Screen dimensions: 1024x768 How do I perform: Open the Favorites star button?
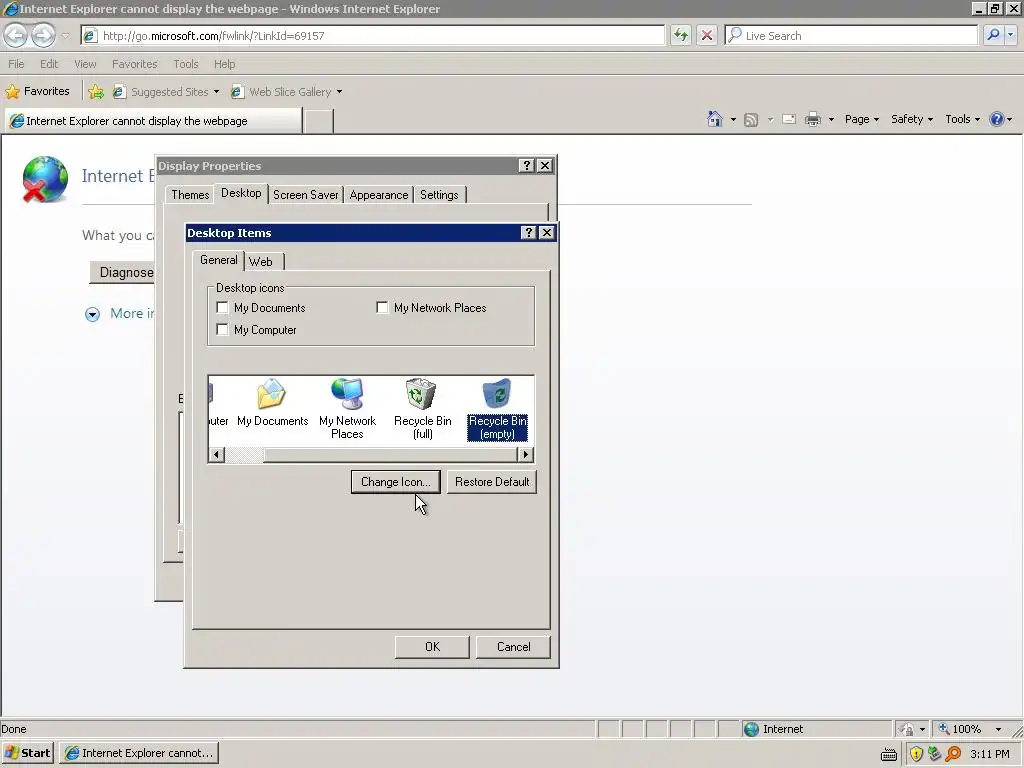click(37, 91)
